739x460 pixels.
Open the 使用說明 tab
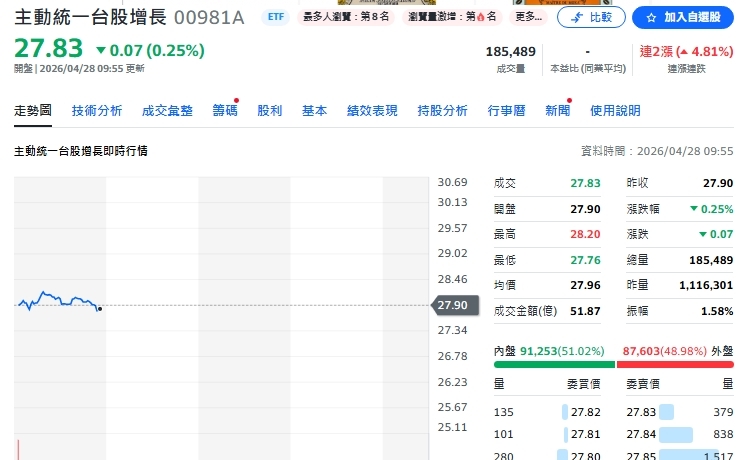(615, 111)
